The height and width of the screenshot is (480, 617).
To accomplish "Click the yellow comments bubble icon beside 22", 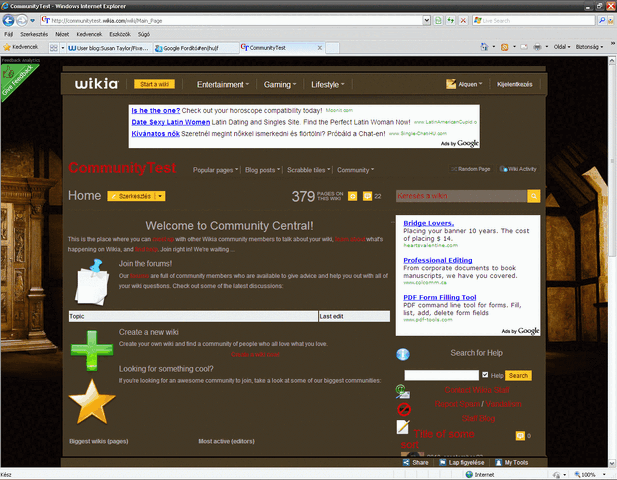I will pos(367,196).
